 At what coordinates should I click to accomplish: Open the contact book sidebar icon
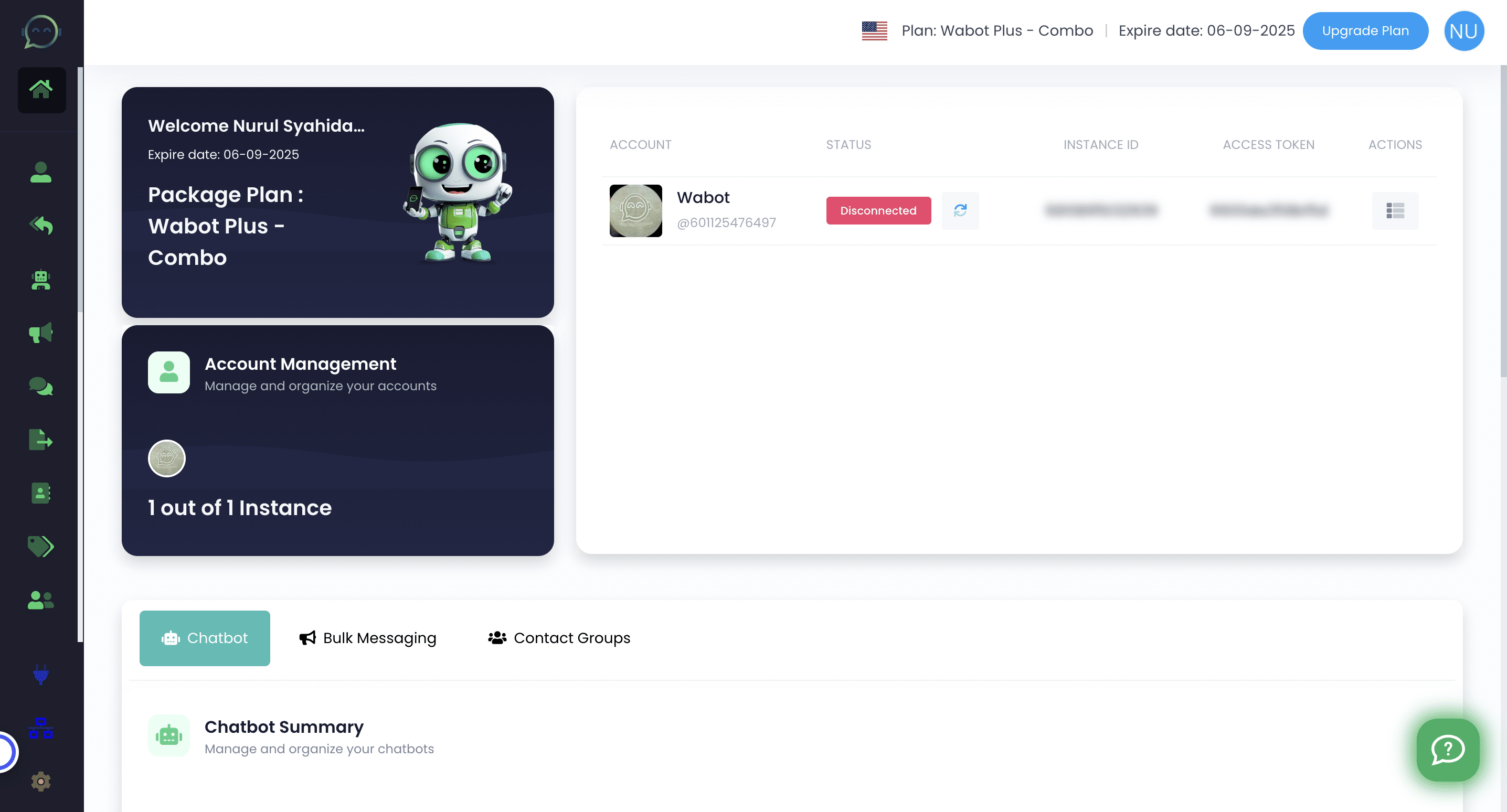[41, 493]
